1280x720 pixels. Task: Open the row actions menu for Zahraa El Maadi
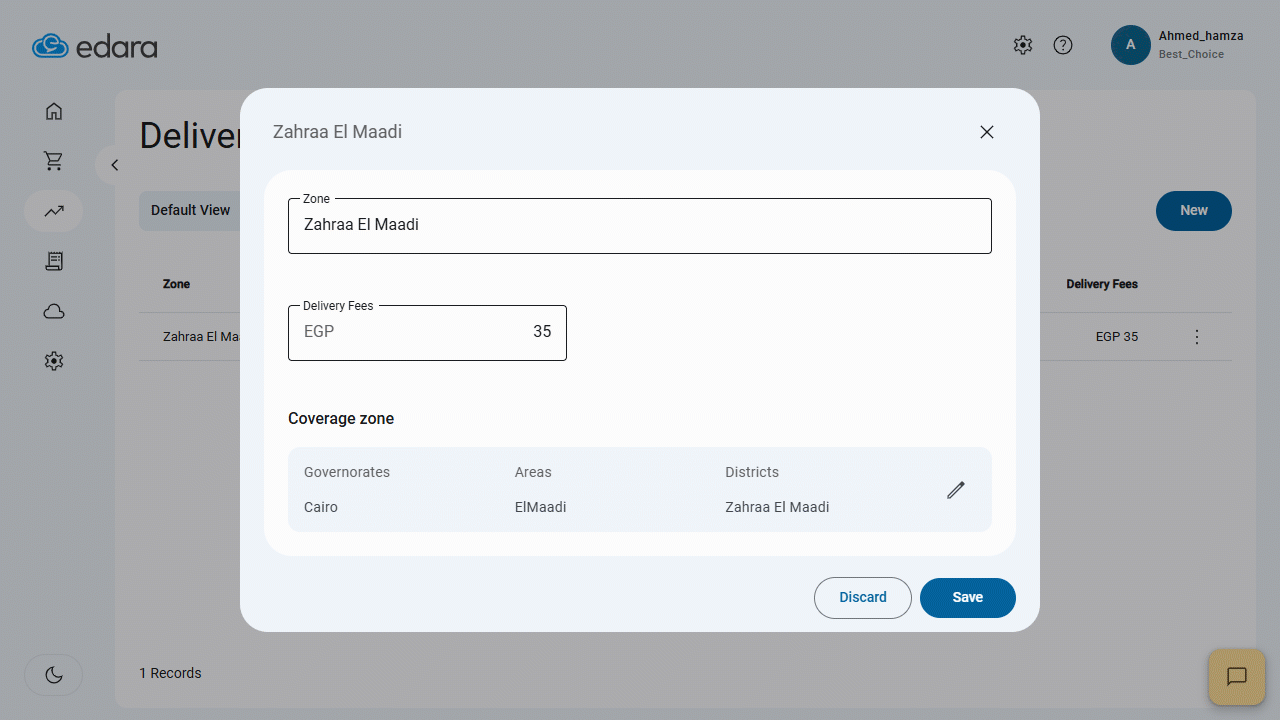click(1197, 337)
